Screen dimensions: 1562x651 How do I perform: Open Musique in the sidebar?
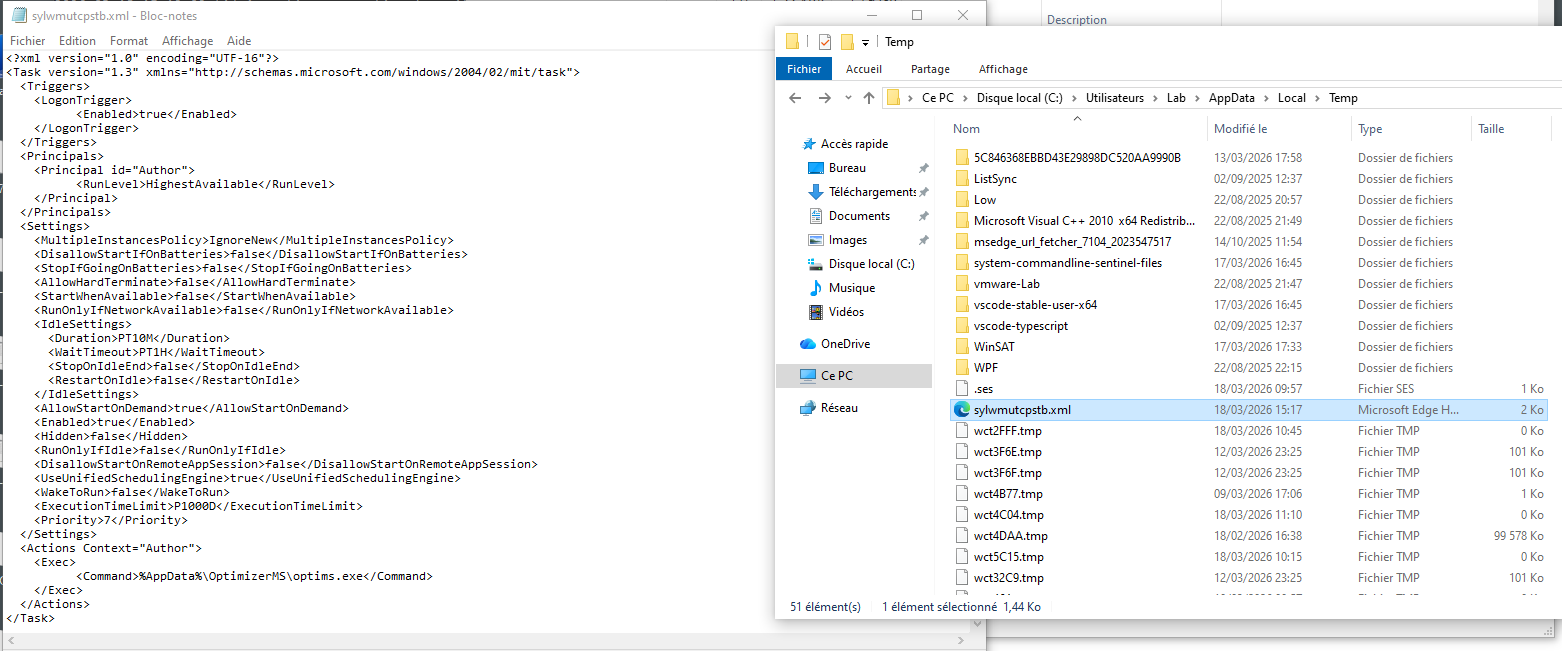(852, 288)
